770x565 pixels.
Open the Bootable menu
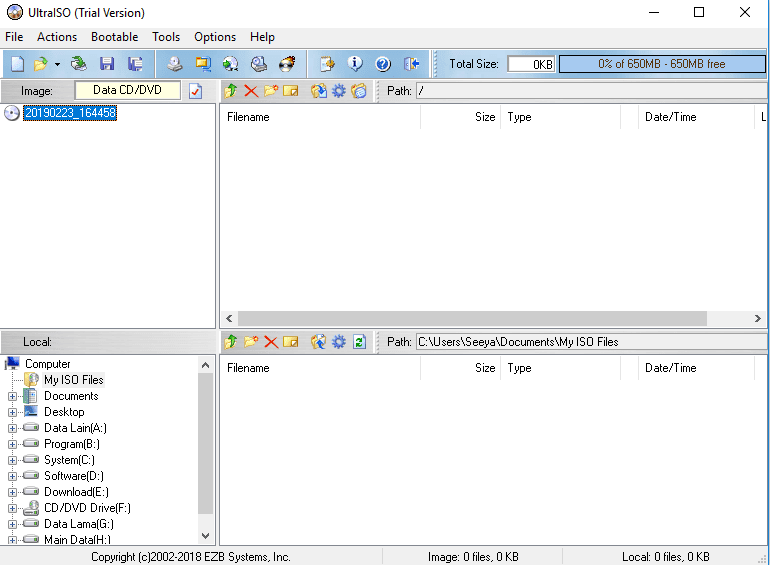tap(114, 37)
